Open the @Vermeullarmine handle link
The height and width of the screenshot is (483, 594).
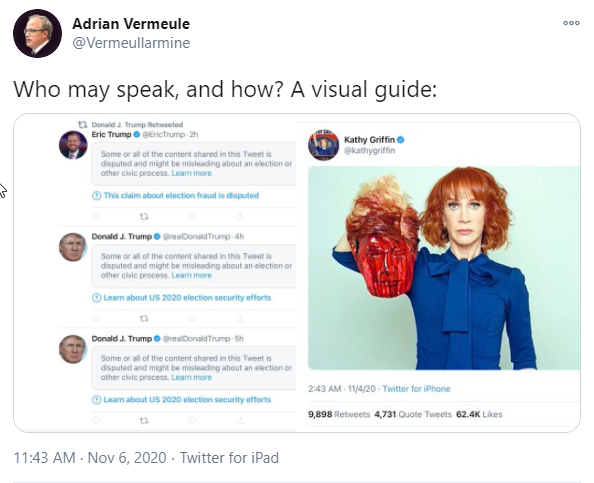click(131, 43)
